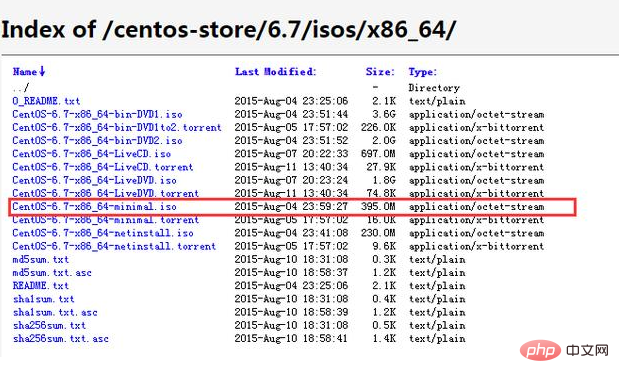Select the 3.6G size value for DVD1.iso
The width and height of the screenshot is (619, 383).
click(x=384, y=115)
